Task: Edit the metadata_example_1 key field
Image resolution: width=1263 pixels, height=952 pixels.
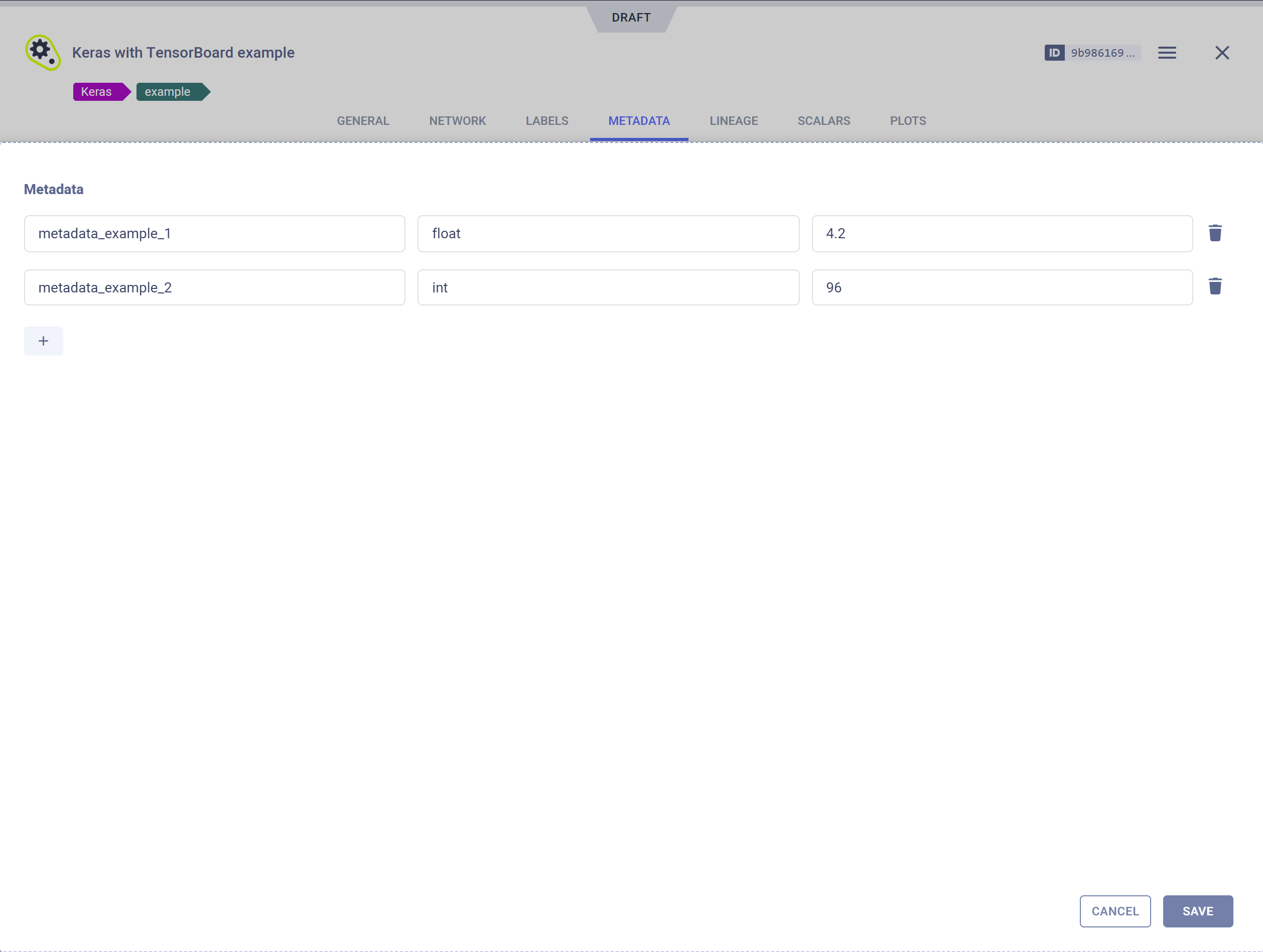Action: coord(214,233)
